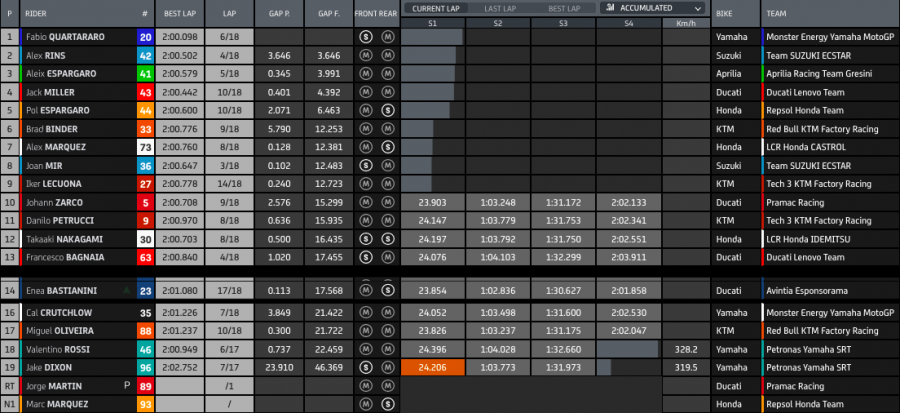
Task: Click Quartararo's S1 sector progress bar
Action: coord(432,36)
